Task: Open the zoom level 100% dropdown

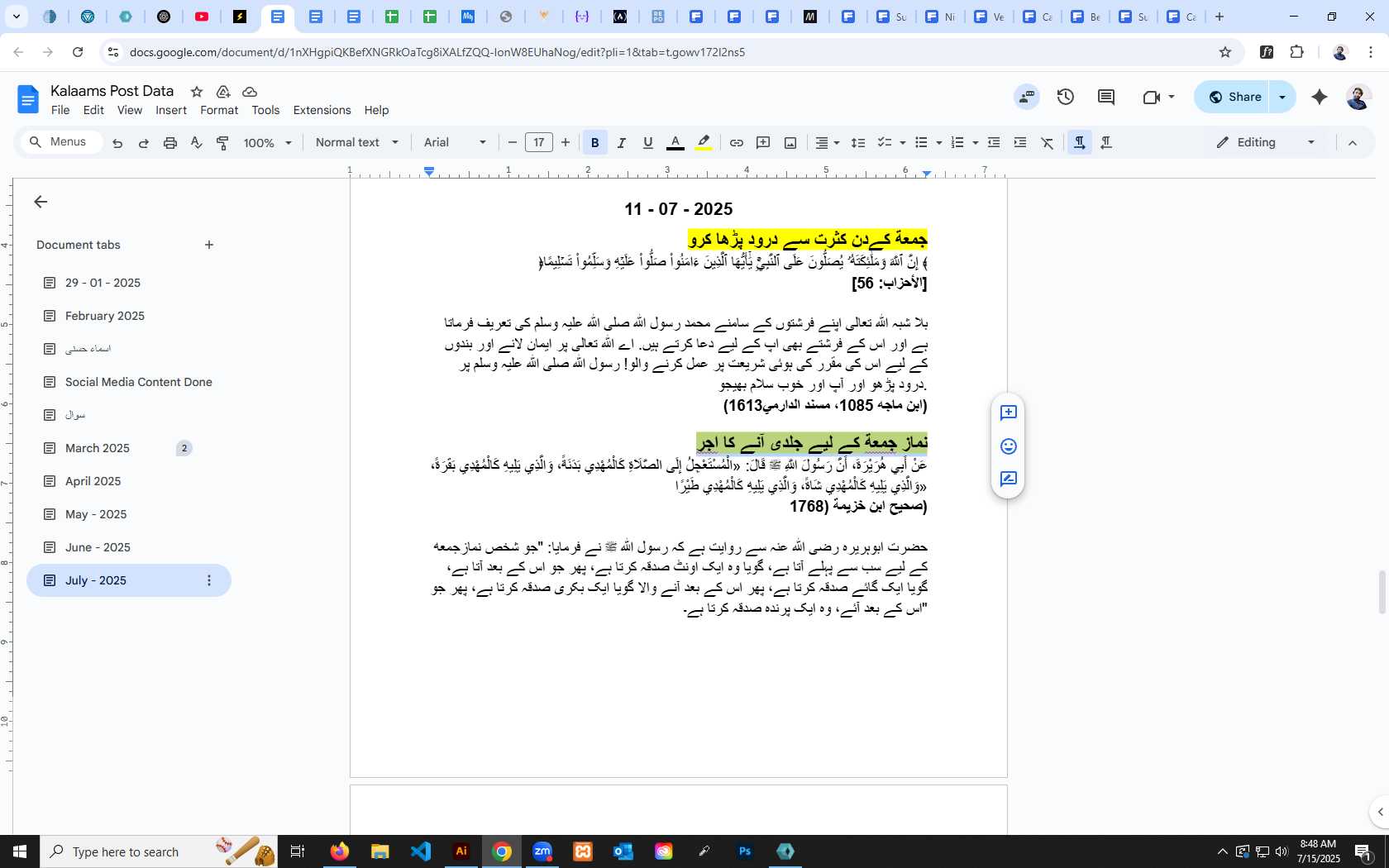Action: (267, 143)
